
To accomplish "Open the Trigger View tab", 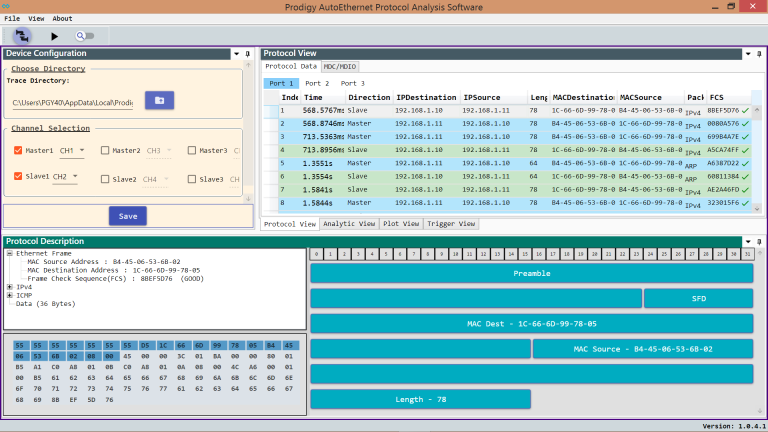I will click(x=451, y=224).
